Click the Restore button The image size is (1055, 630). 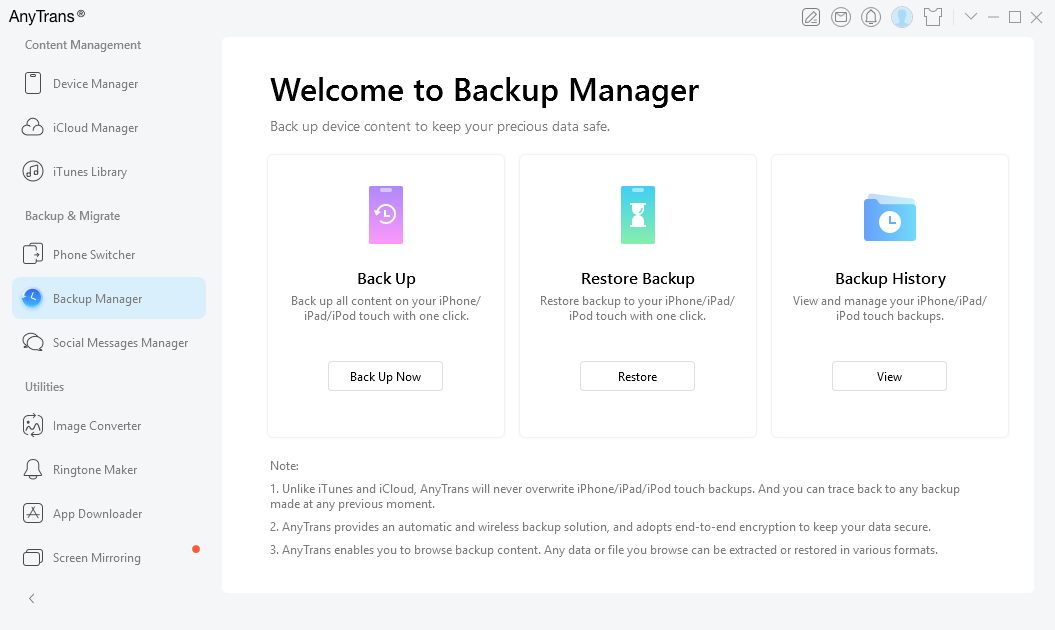[x=637, y=376]
